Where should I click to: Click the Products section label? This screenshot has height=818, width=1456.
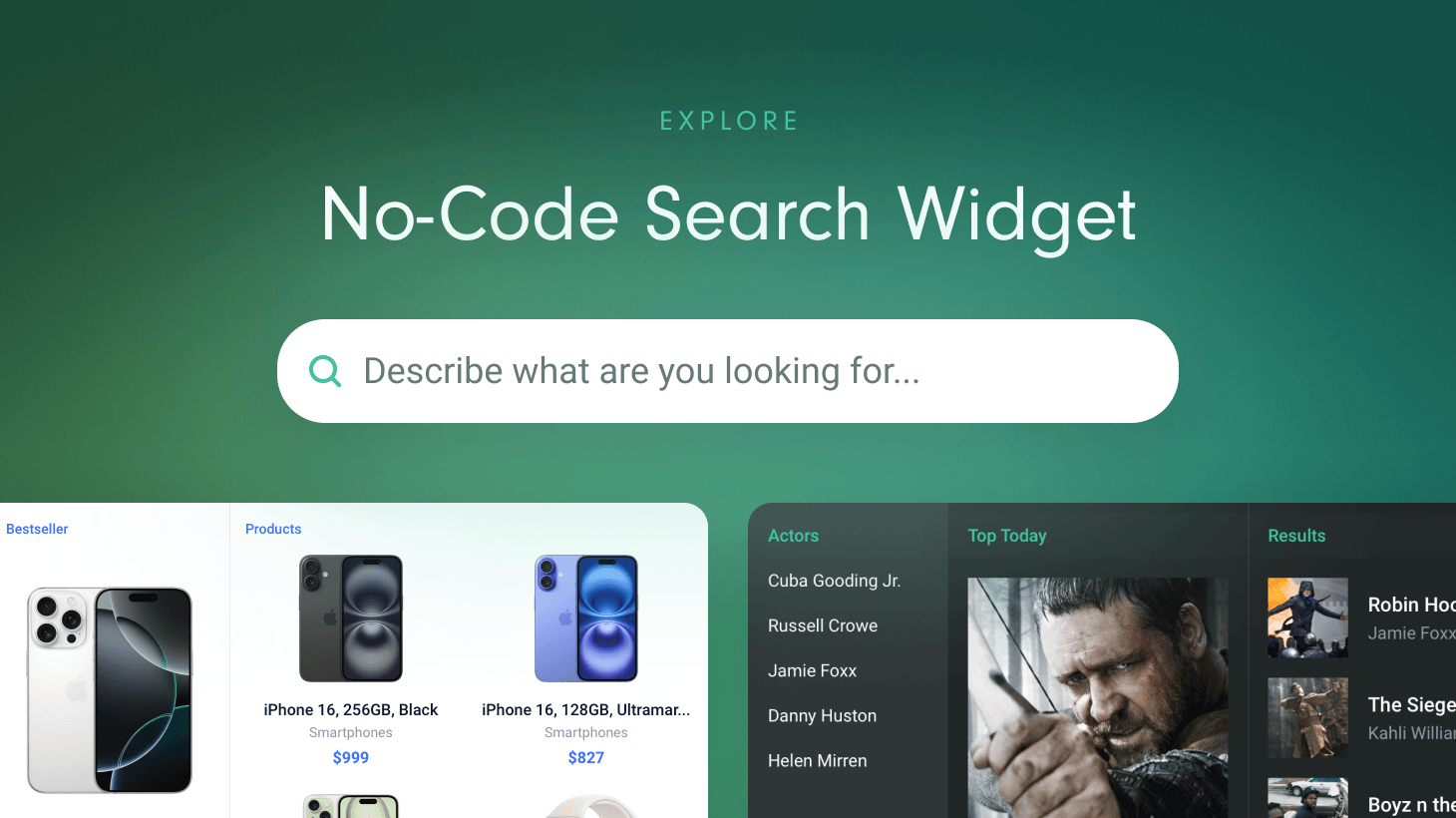point(273,529)
